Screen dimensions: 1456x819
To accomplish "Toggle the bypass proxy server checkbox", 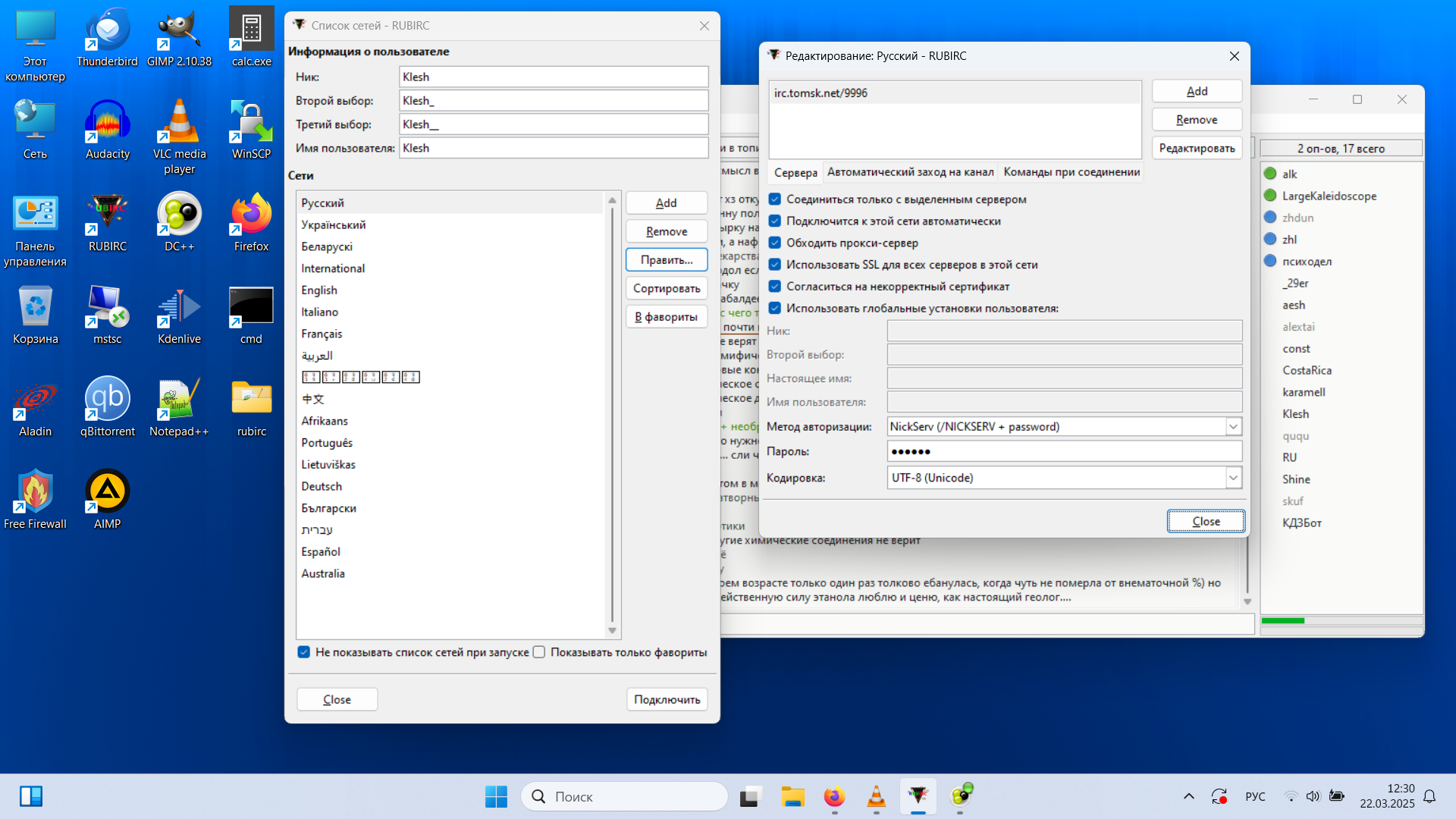I will 775,243.
